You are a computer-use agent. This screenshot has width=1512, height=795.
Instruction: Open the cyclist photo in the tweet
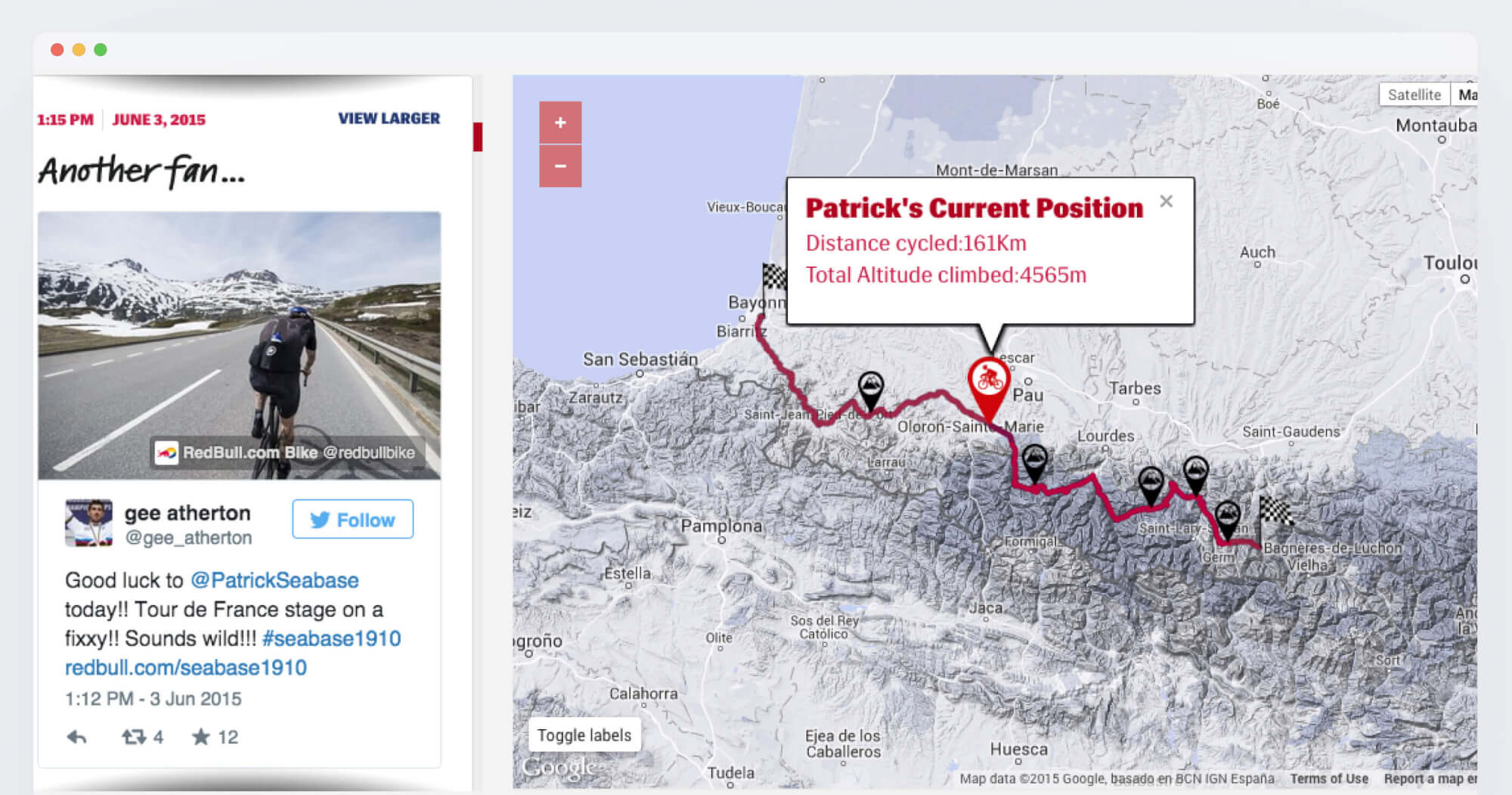click(239, 345)
